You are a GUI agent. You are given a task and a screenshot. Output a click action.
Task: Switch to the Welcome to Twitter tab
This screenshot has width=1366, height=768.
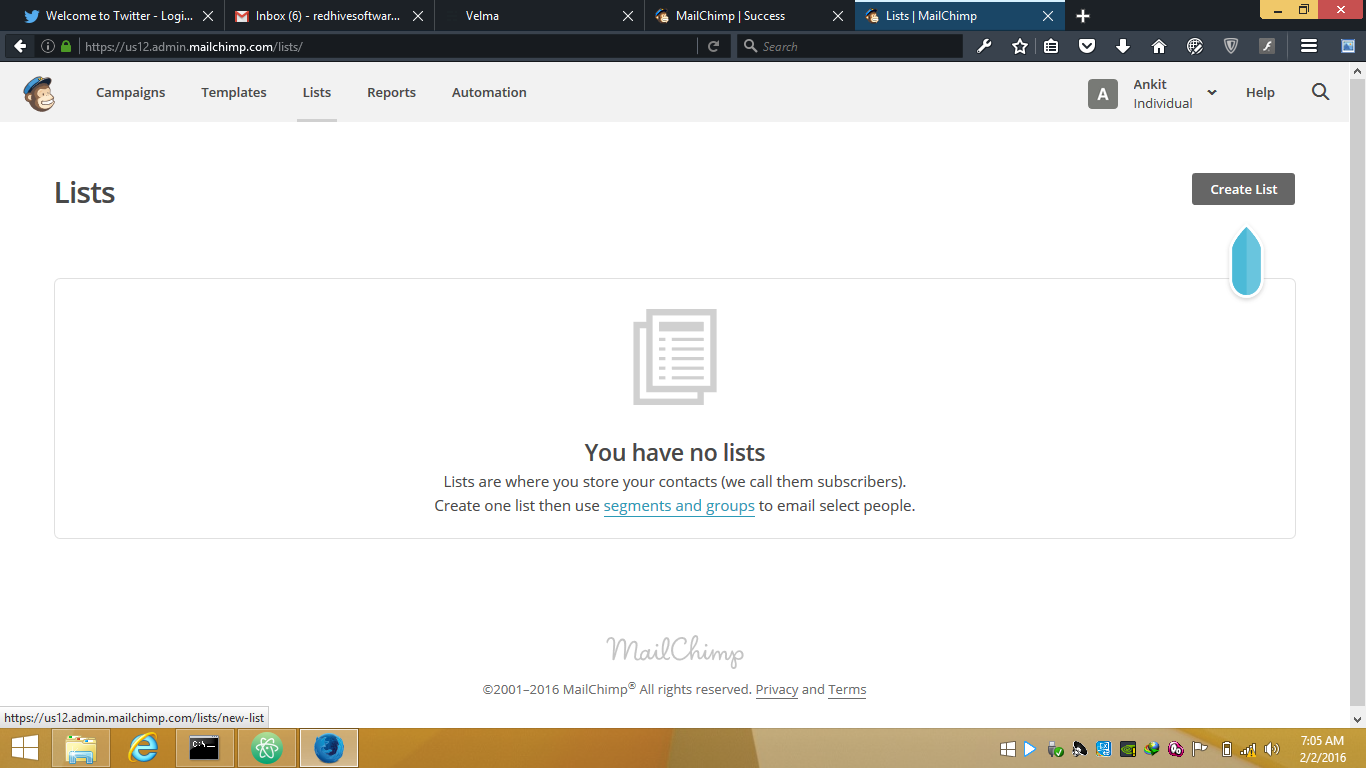pyautogui.click(x=119, y=16)
